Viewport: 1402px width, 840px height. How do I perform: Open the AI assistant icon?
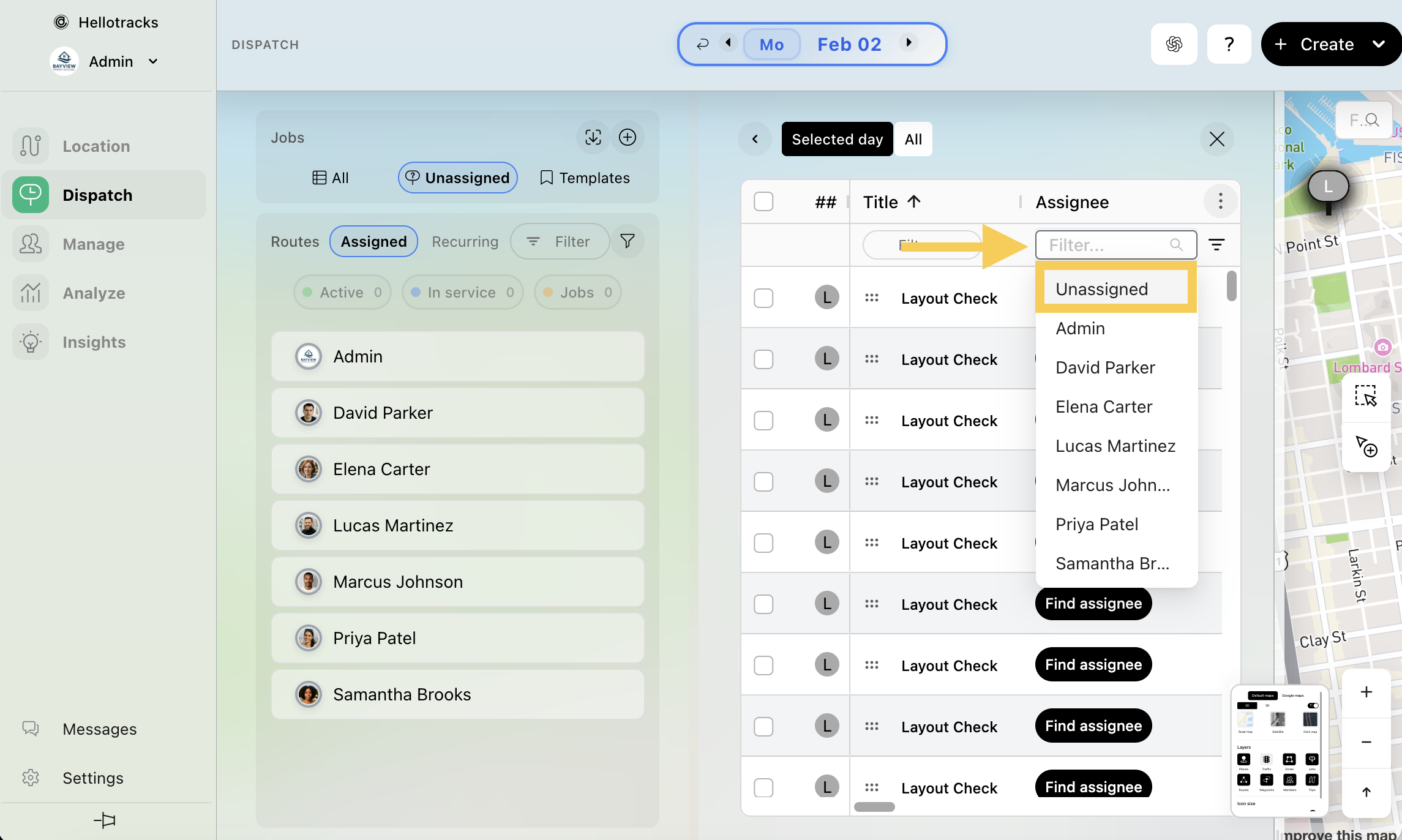coord(1174,44)
